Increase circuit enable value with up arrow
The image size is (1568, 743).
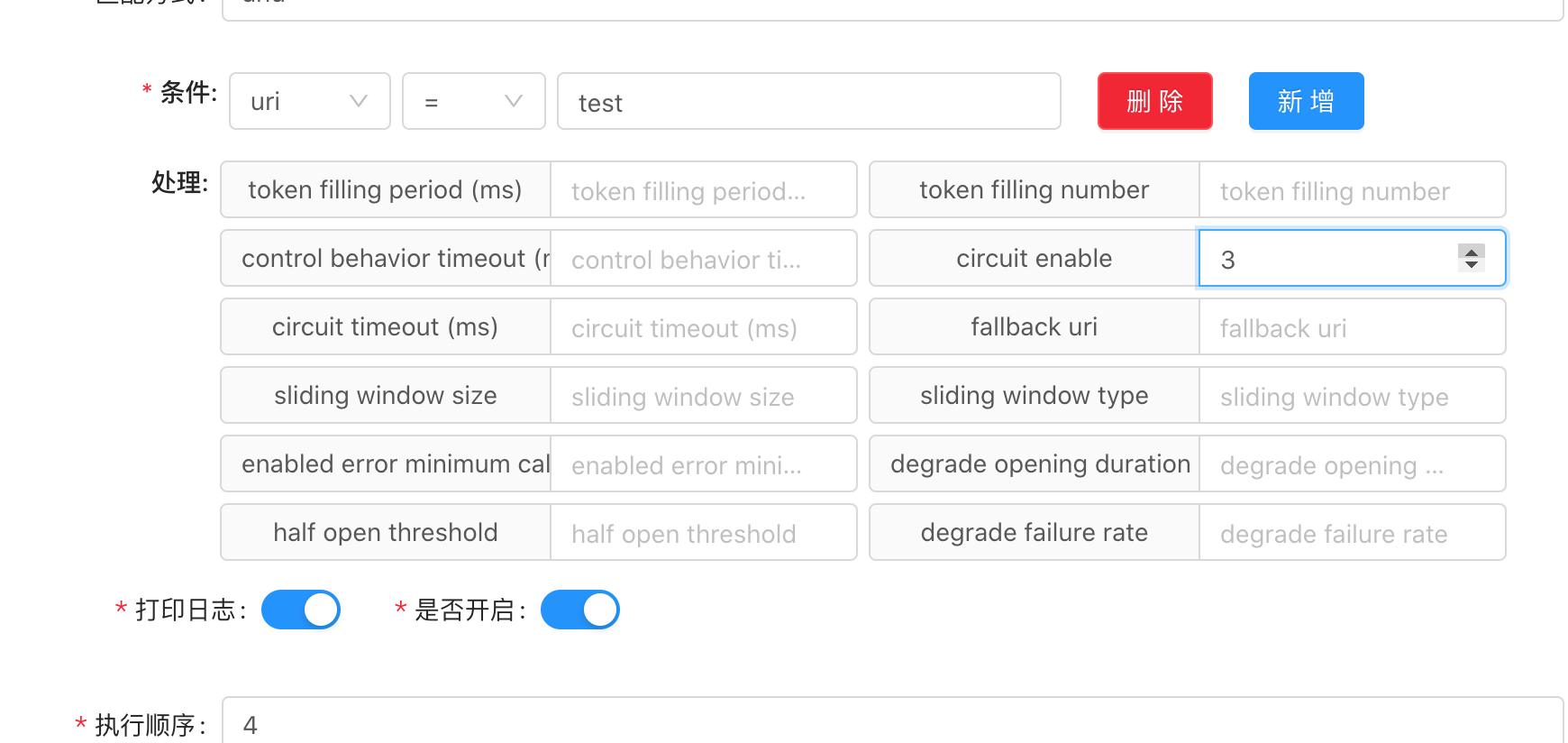1472,252
